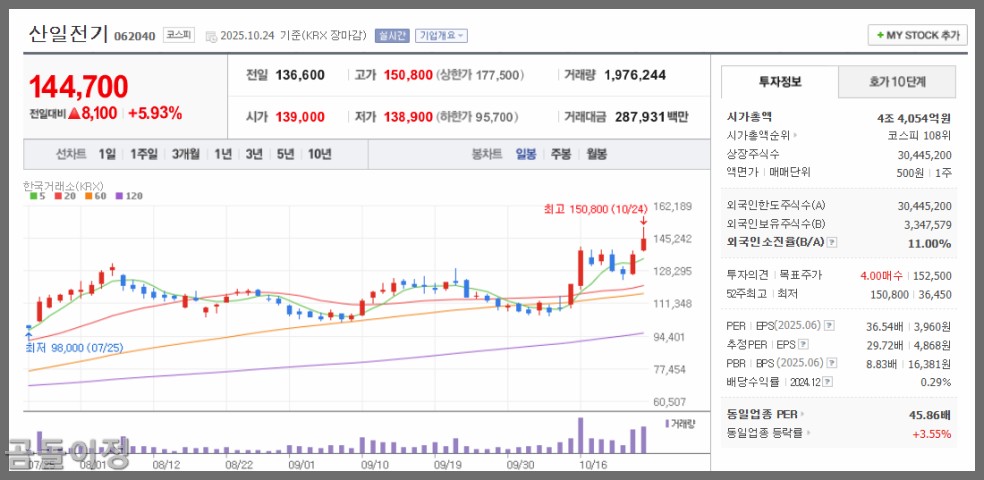Click the 거래량 value 1,976,244
The width and height of the screenshot is (984, 480).
coord(634,75)
